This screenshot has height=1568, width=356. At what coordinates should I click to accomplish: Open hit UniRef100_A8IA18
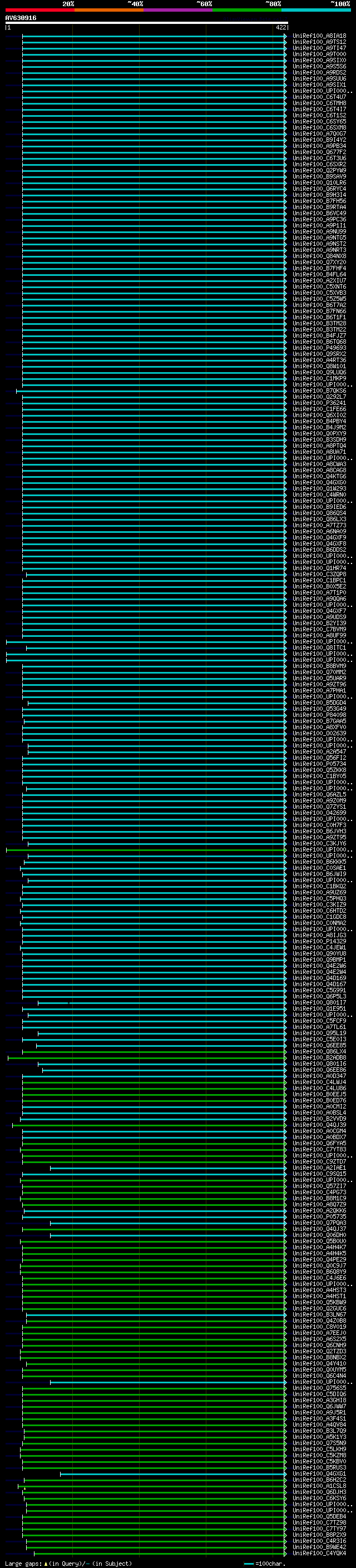319,36
